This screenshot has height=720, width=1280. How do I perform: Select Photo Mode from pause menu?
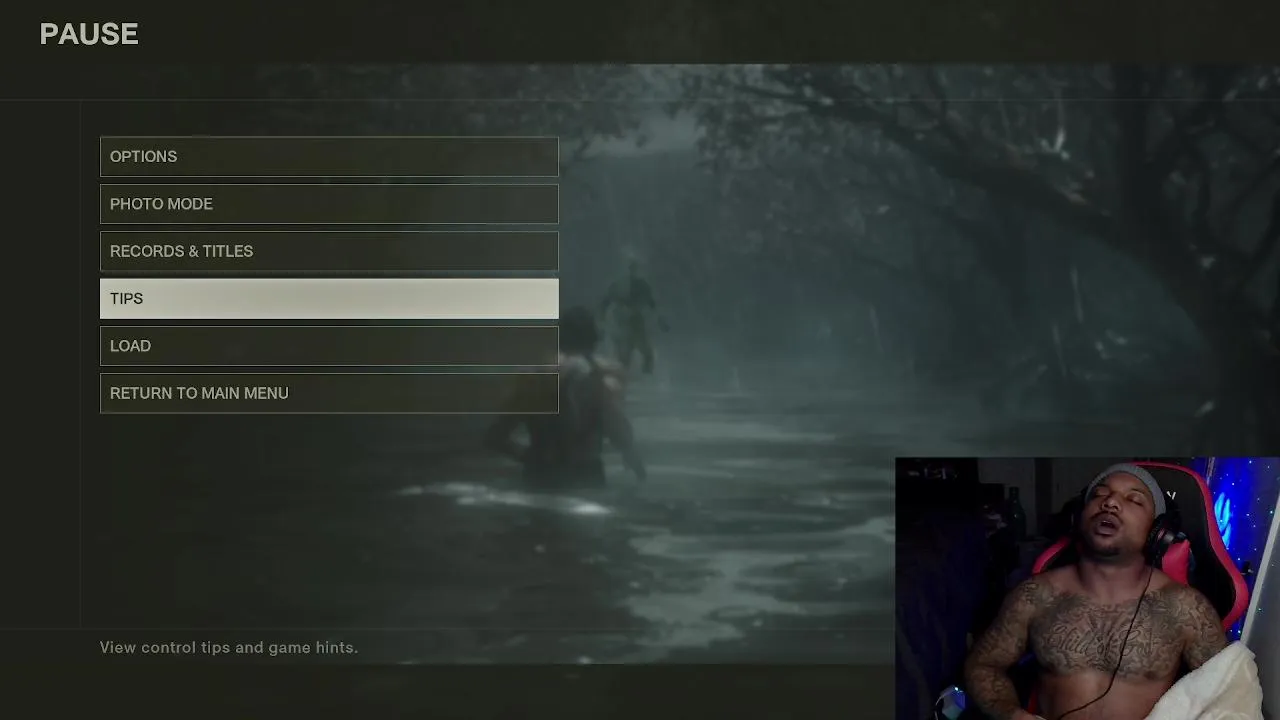[329, 204]
